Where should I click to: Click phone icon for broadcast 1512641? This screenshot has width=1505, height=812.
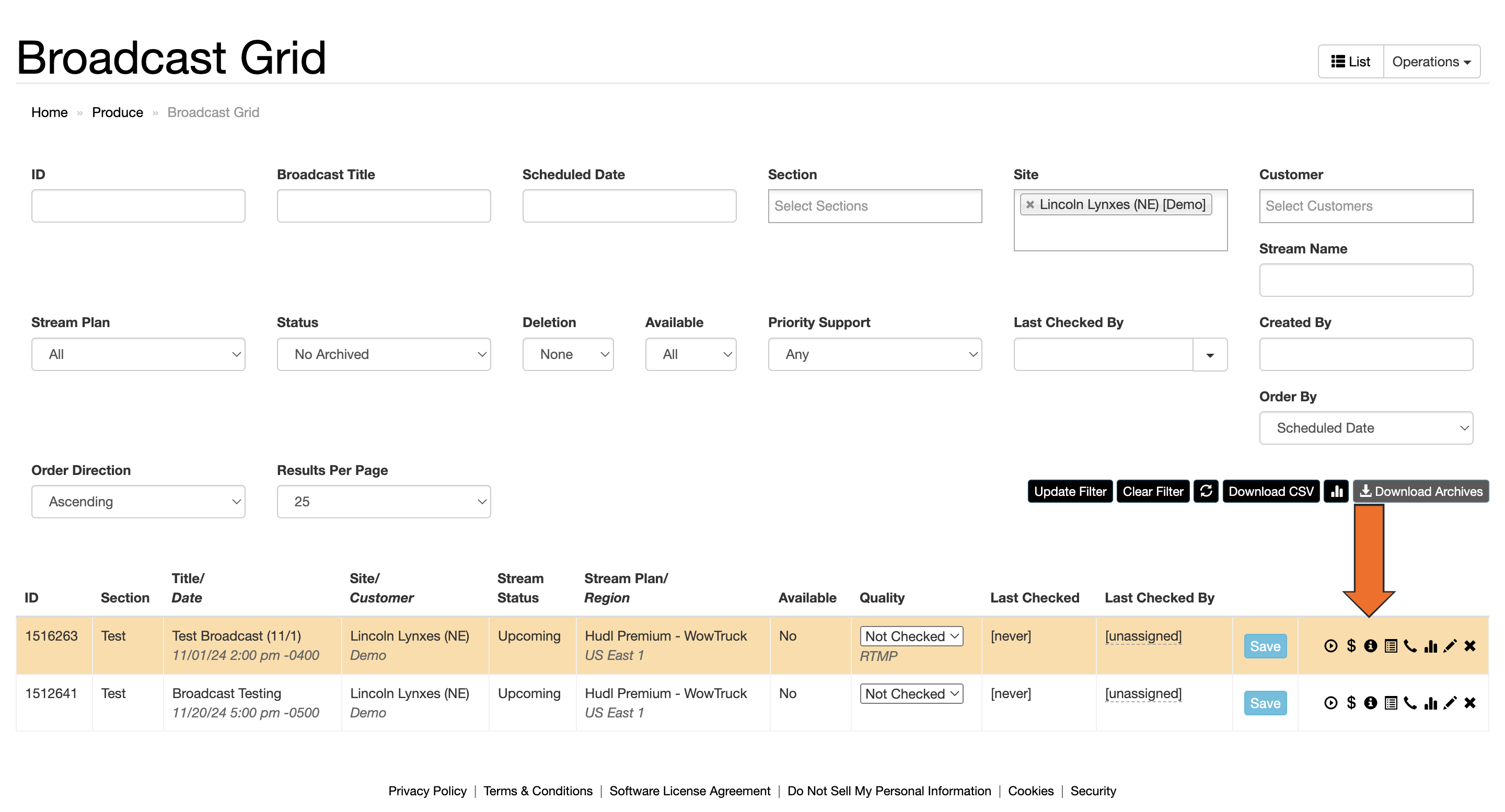(x=1410, y=703)
